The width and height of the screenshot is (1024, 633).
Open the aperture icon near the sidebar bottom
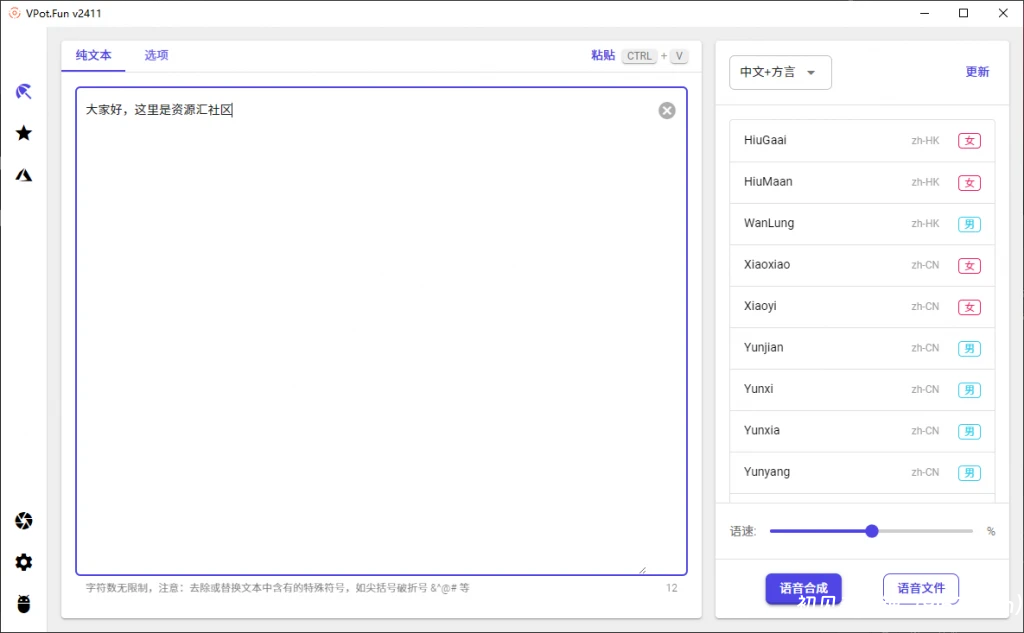23,520
